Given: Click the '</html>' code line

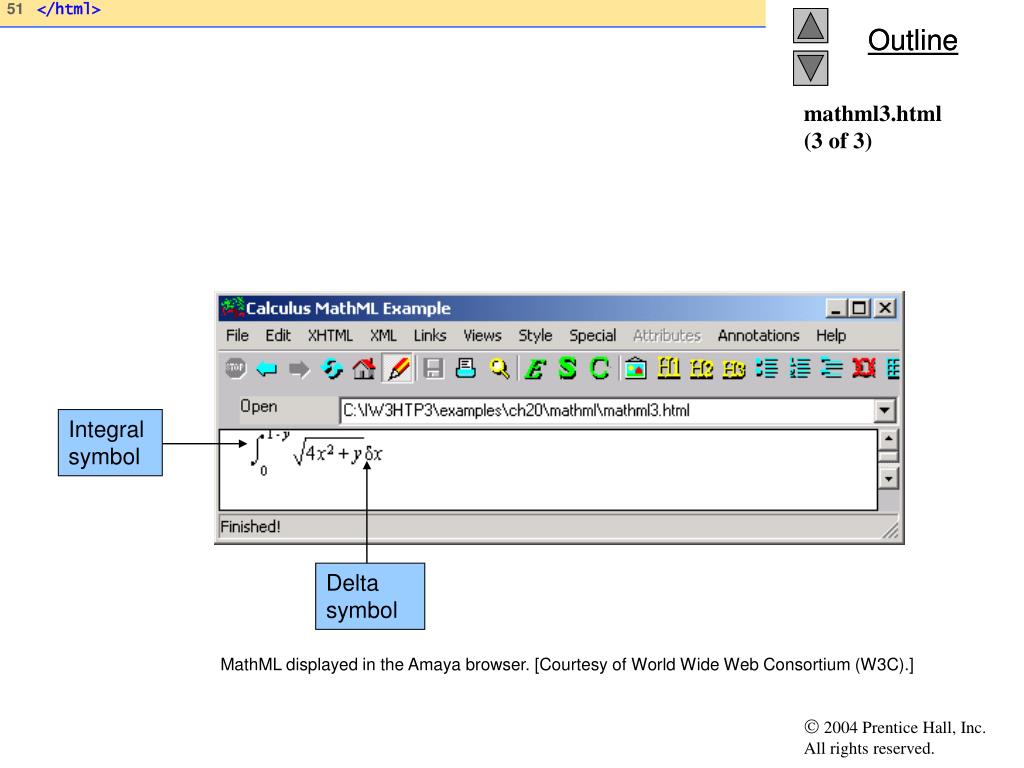Looking at the screenshot, I should [x=69, y=9].
